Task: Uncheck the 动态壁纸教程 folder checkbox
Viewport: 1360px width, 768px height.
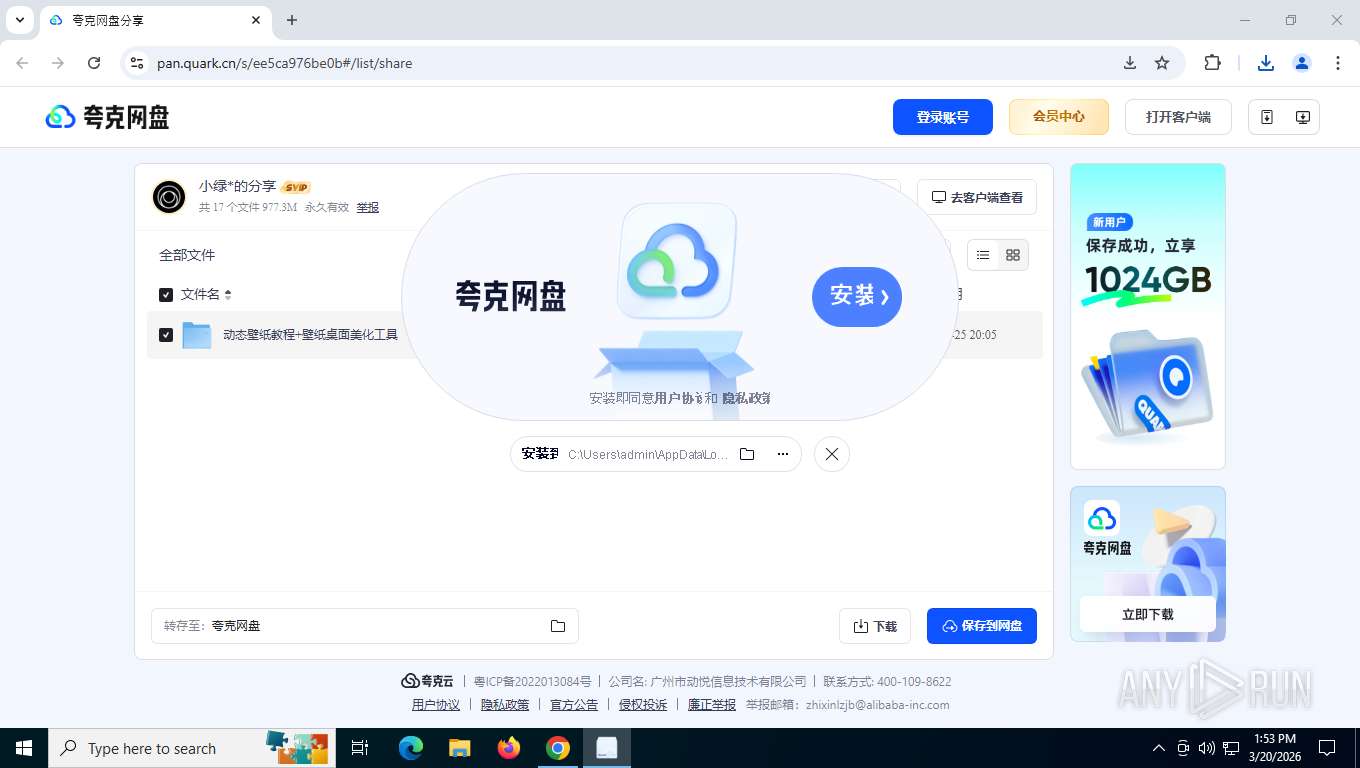Action: [x=166, y=335]
